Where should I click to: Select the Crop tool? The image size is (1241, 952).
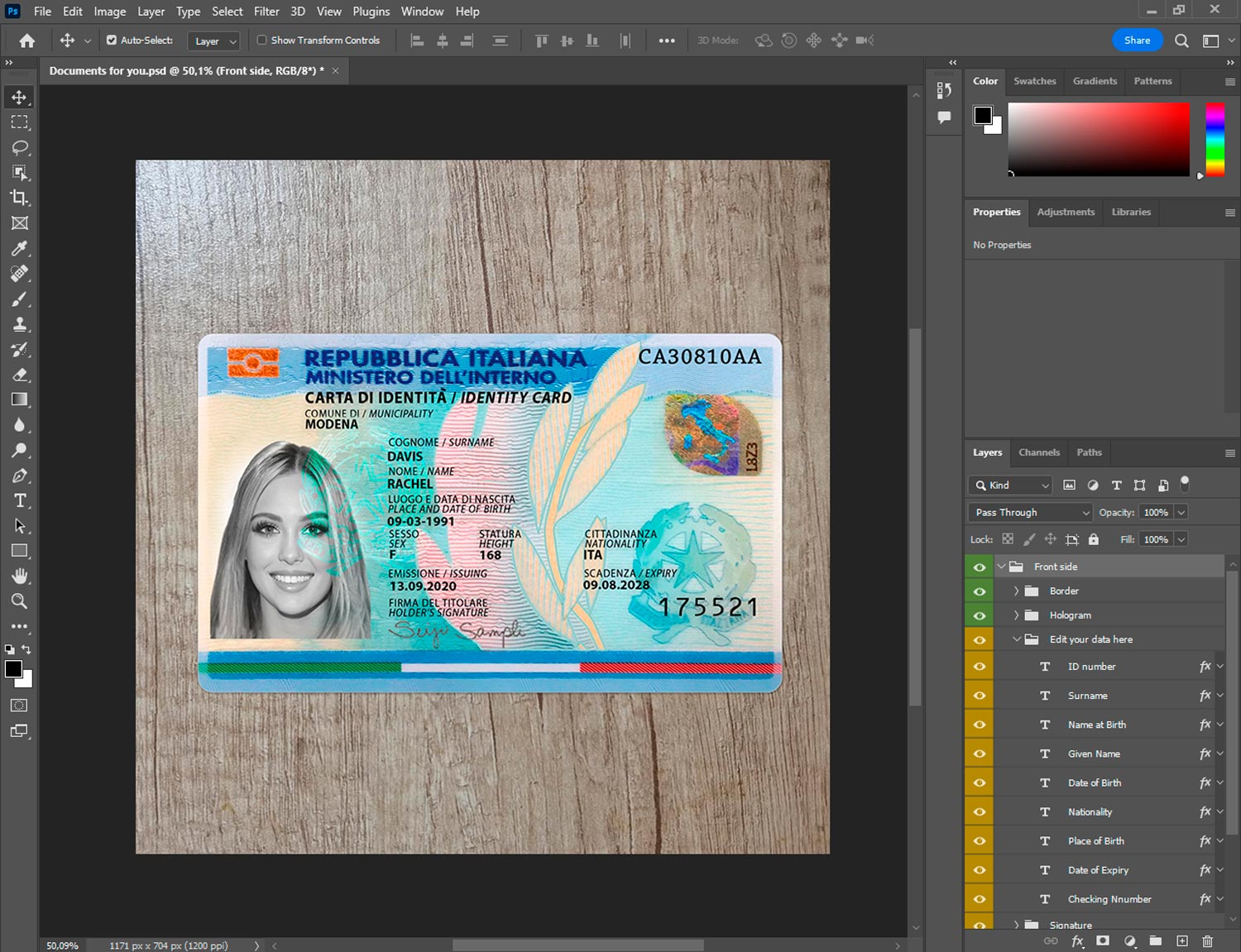(20, 198)
